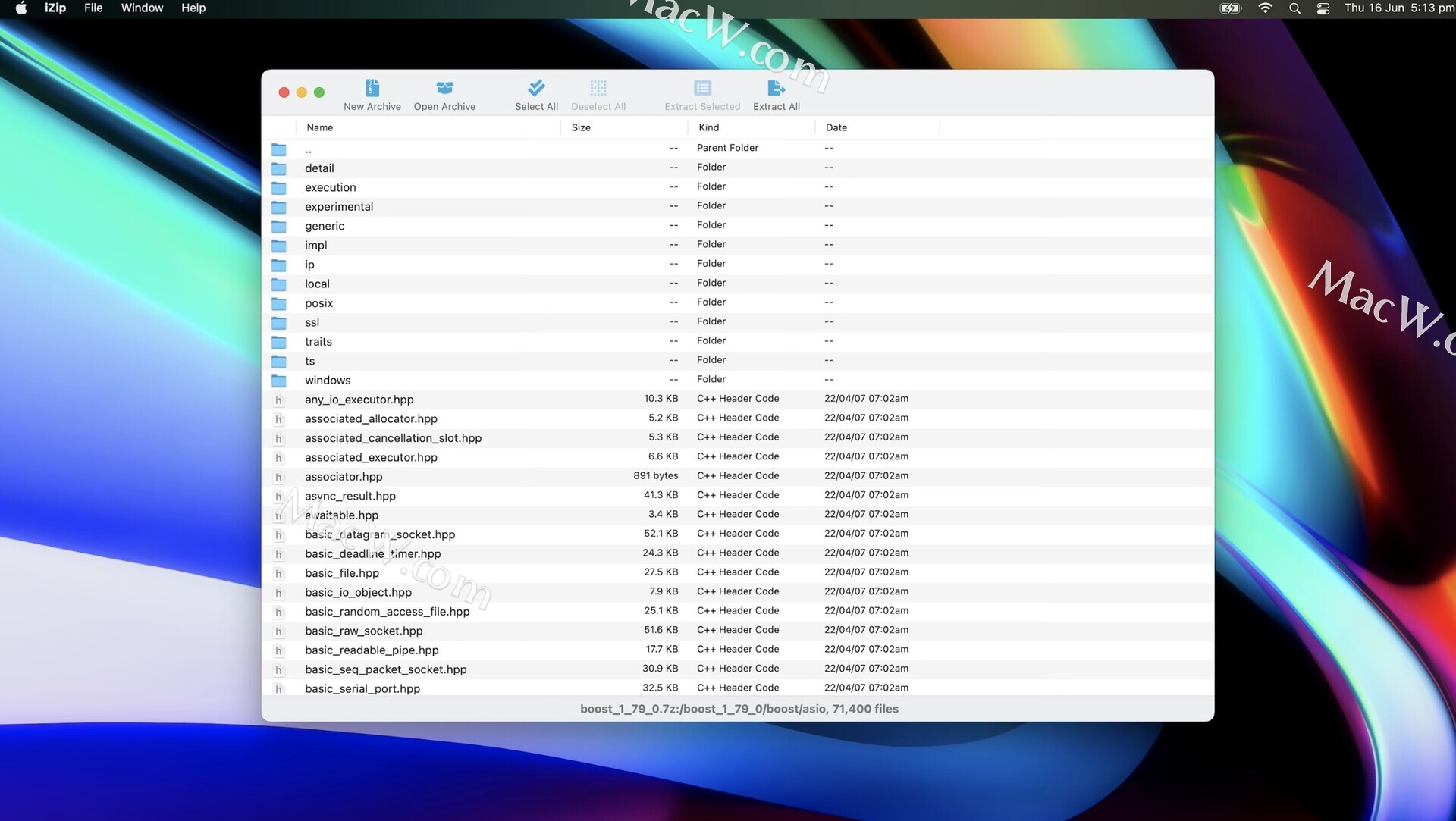Select associated_cancellation_slot.hpp in the list
Viewport: 1456px width, 821px height.
pyautogui.click(x=737, y=438)
